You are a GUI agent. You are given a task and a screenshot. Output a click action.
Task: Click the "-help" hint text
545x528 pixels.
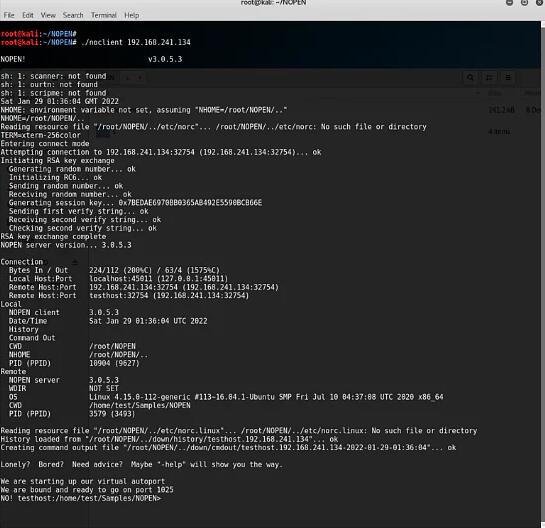point(172,465)
